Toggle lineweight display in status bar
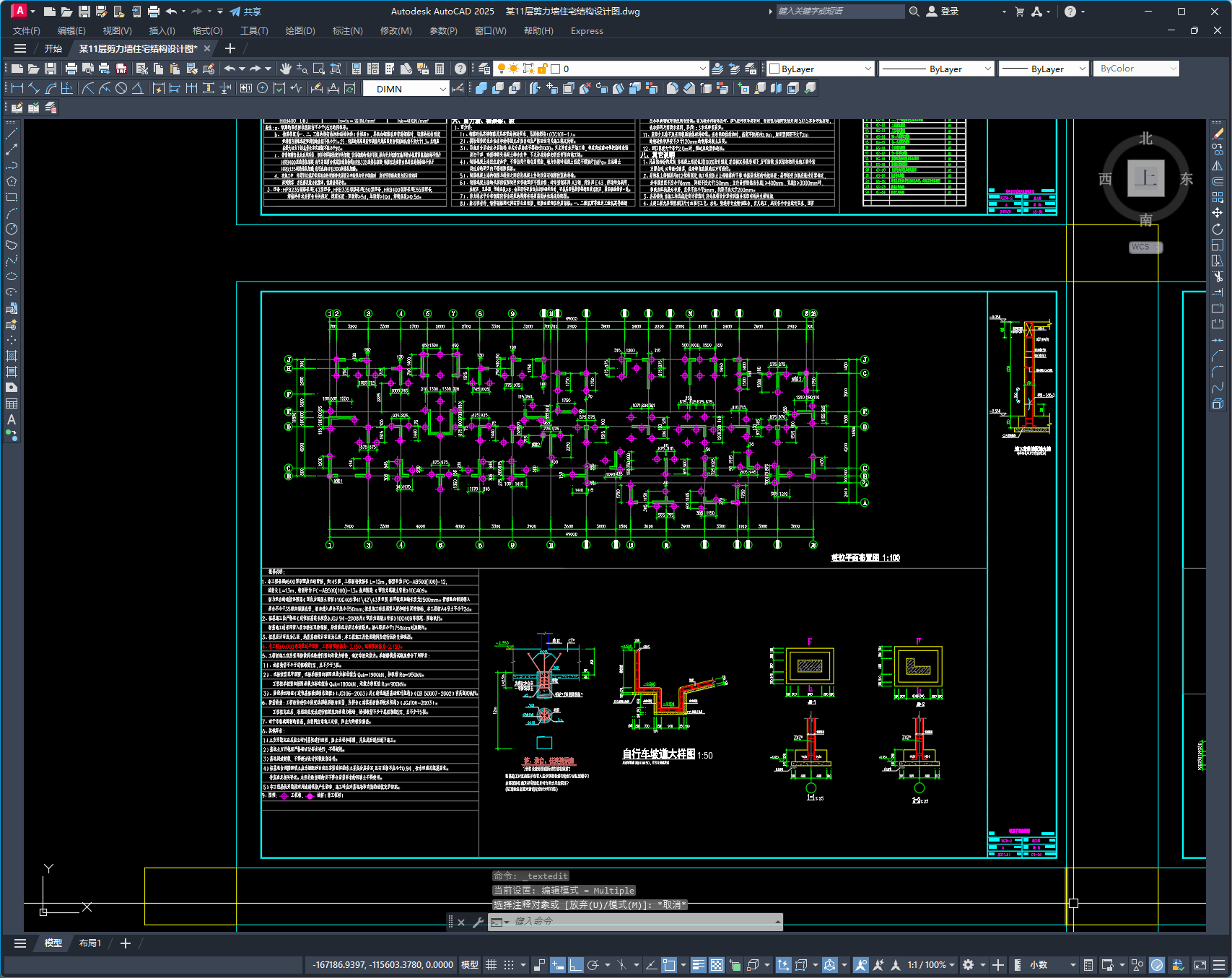Screen dimensions: 1232x978 pos(698,965)
